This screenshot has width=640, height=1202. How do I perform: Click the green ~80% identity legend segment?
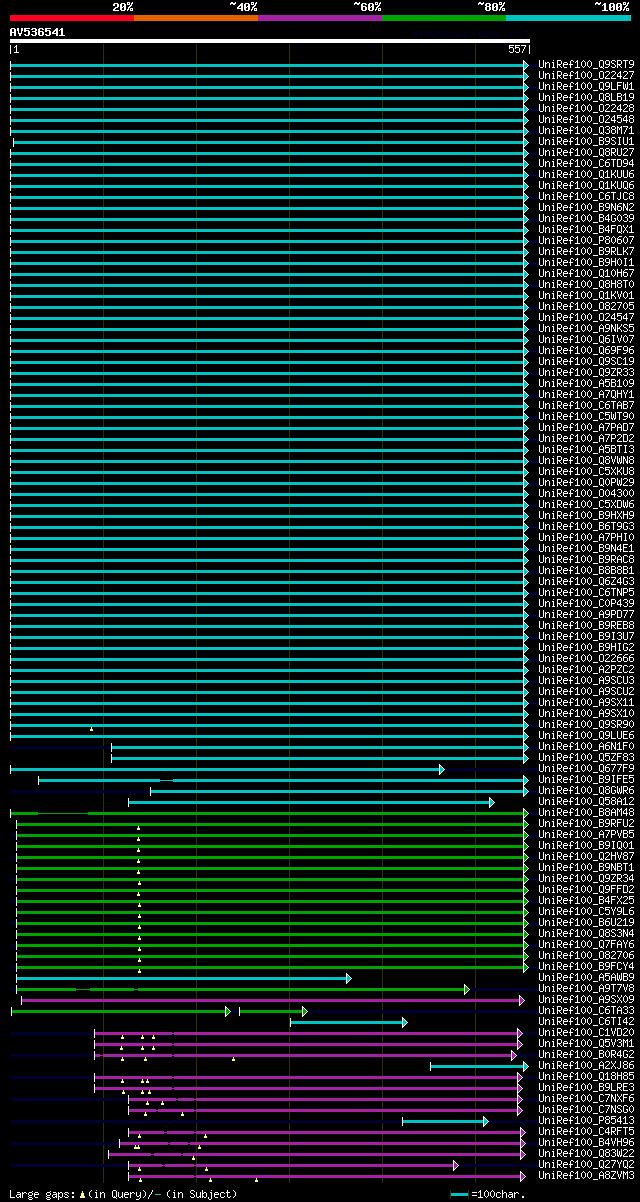point(444,18)
